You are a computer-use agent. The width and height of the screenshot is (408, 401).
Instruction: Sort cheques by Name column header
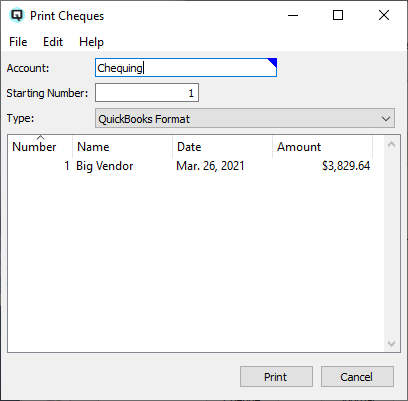[x=122, y=146]
